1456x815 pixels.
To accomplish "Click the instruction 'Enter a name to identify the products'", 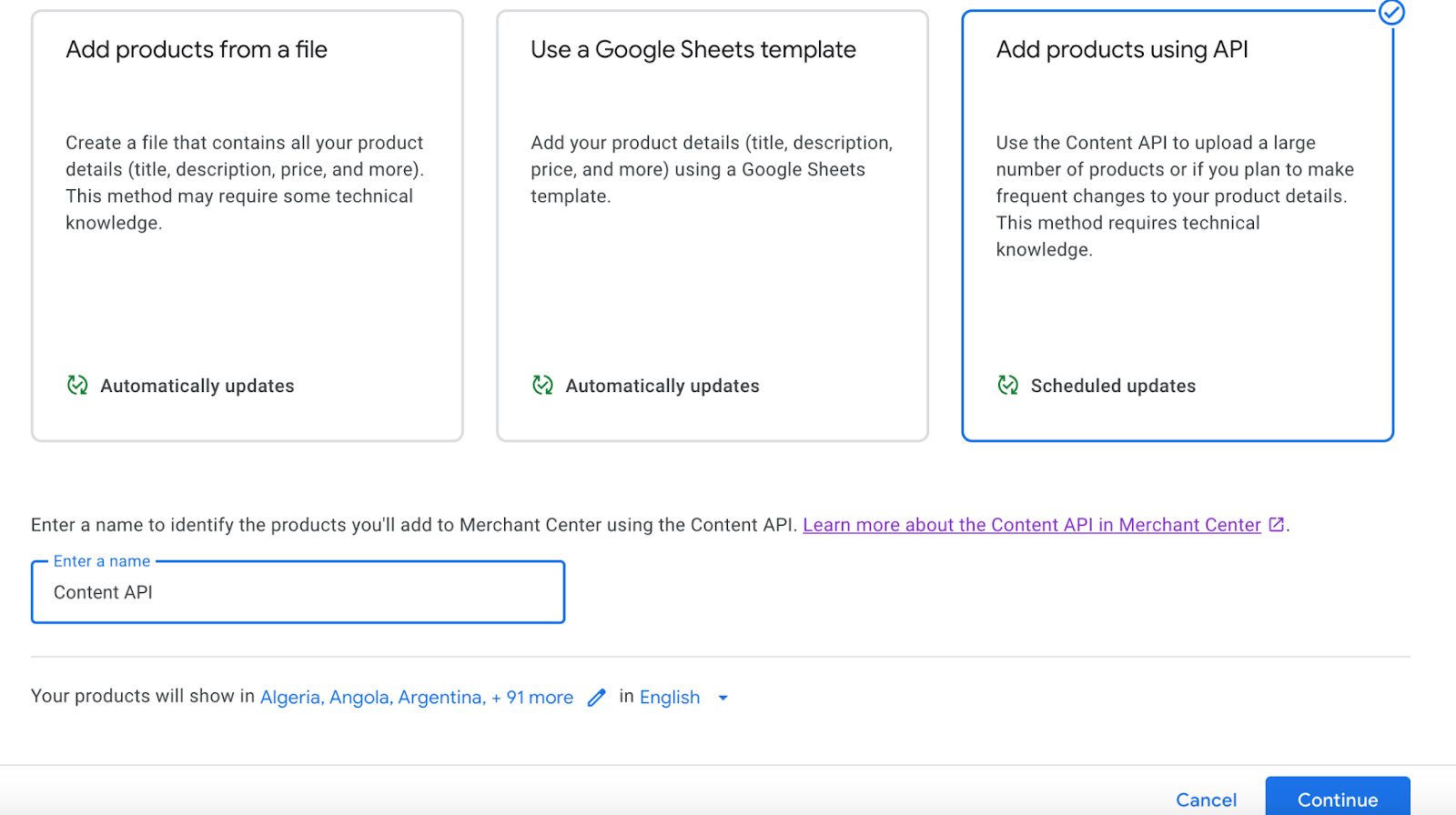I will pyautogui.click(x=414, y=525).
